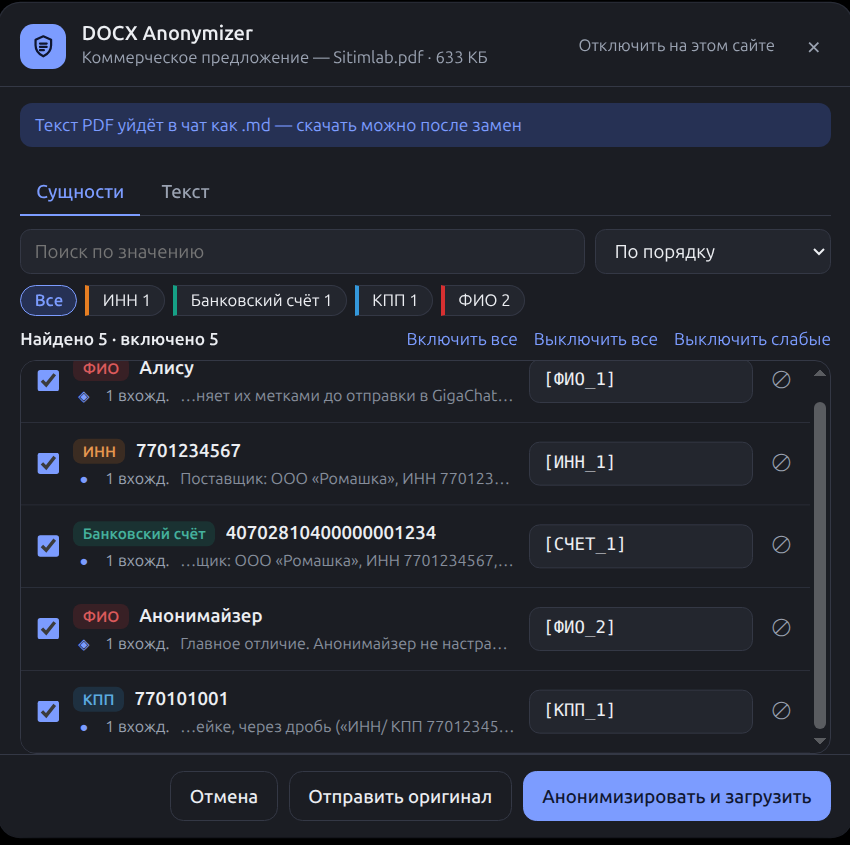Click the slash-circle icon for bank account row
850x845 pixels.
pos(781,545)
